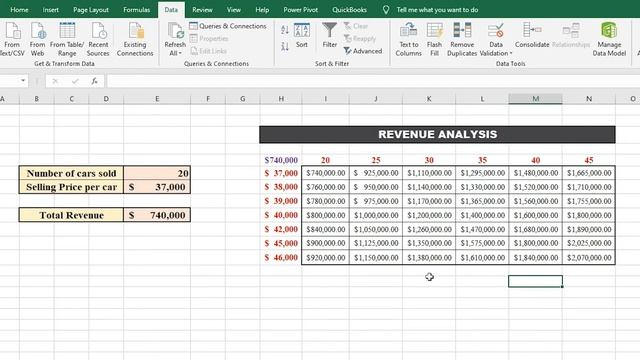Select Total Revenue value 740,000
Image resolution: width=640 pixels, height=360 pixels.
157,215
